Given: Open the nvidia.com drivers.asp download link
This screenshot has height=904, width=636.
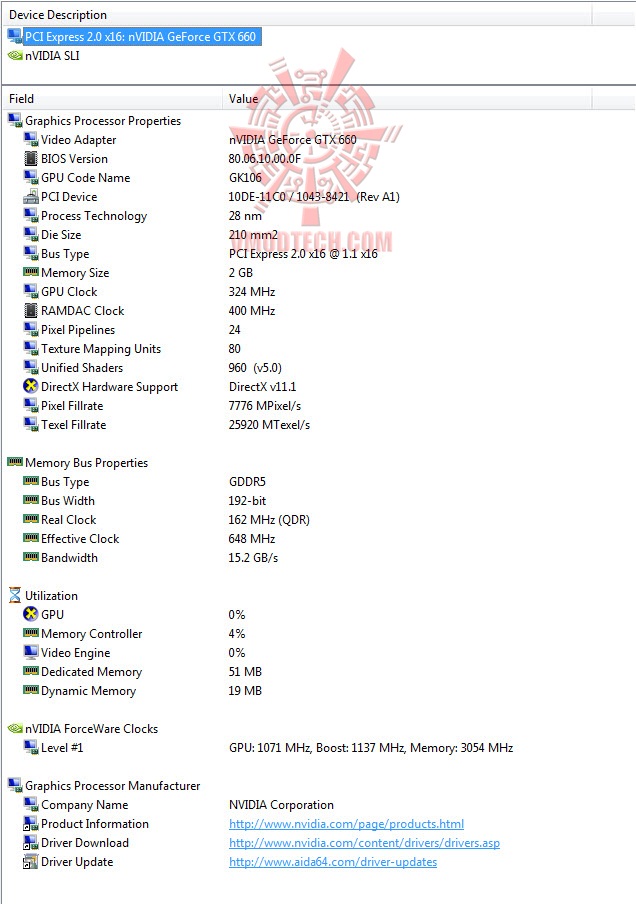Looking at the screenshot, I should [364, 843].
